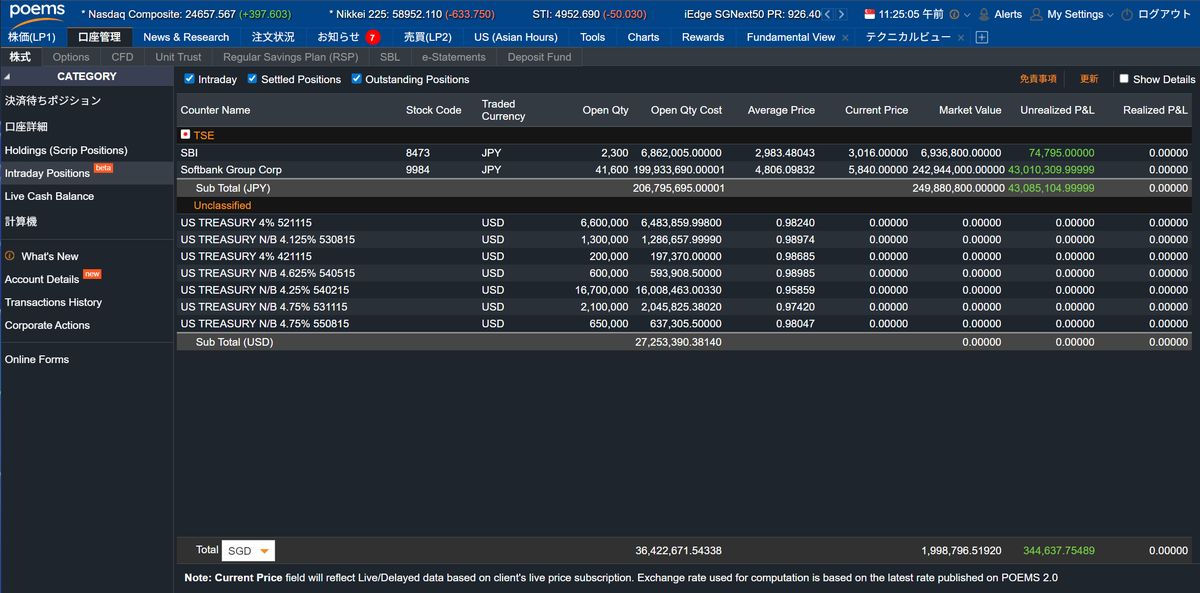
Task: Select the 口座管理 tab
Action: click(99, 37)
